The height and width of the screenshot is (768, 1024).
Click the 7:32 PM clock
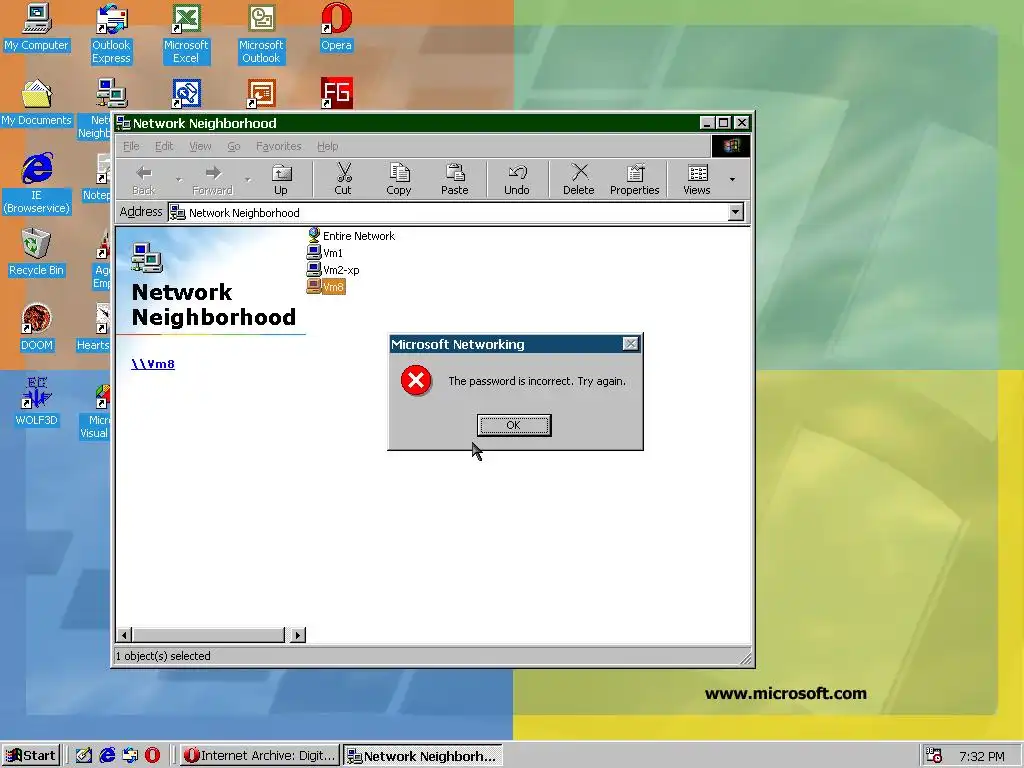982,756
